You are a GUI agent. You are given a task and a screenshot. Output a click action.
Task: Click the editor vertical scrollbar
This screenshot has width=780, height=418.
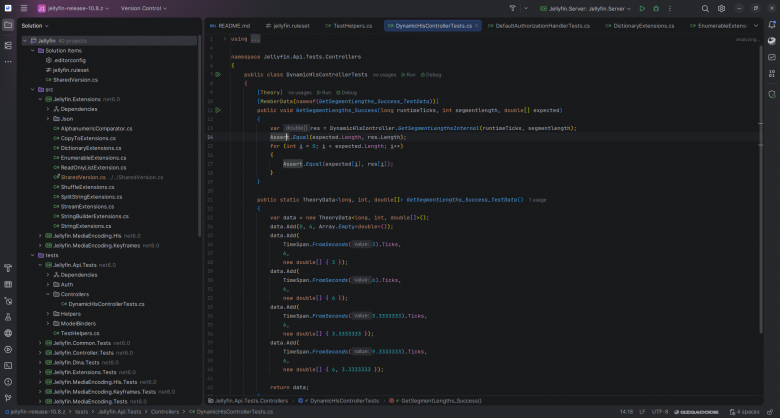coord(761,189)
